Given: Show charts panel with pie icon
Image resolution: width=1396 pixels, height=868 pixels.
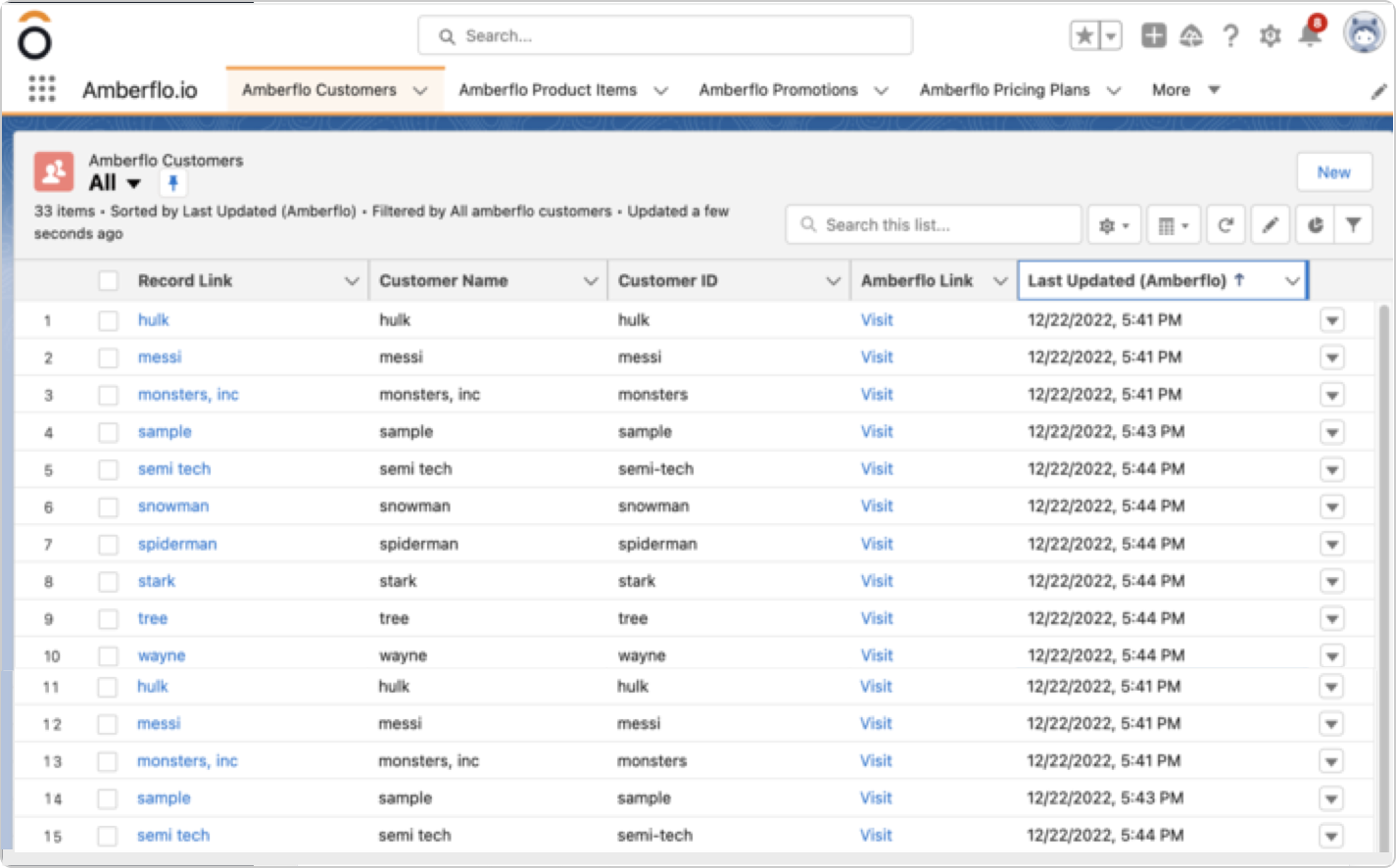Looking at the screenshot, I should (x=1315, y=225).
